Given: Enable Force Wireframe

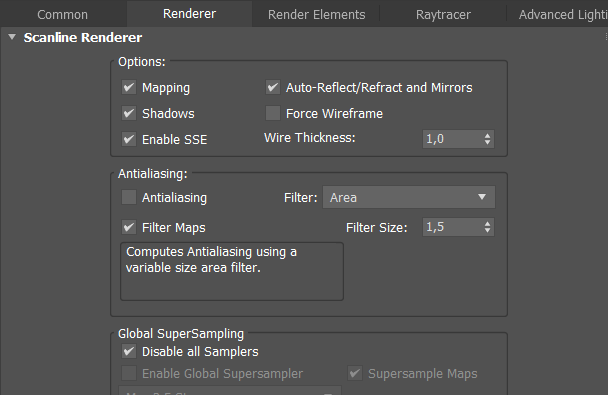Looking at the screenshot, I should 273,113.
